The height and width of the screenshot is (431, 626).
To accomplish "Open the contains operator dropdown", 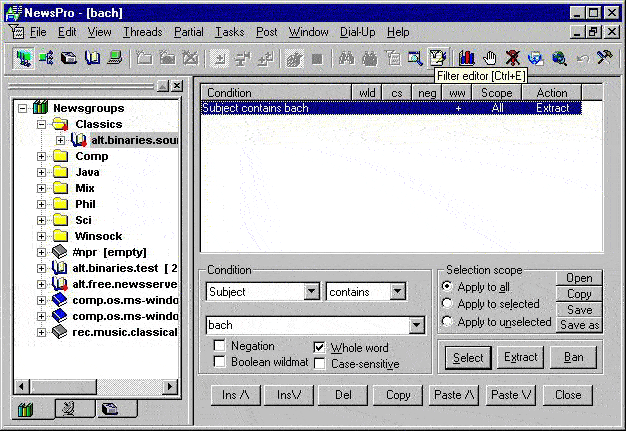I will [x=398, y=292].
